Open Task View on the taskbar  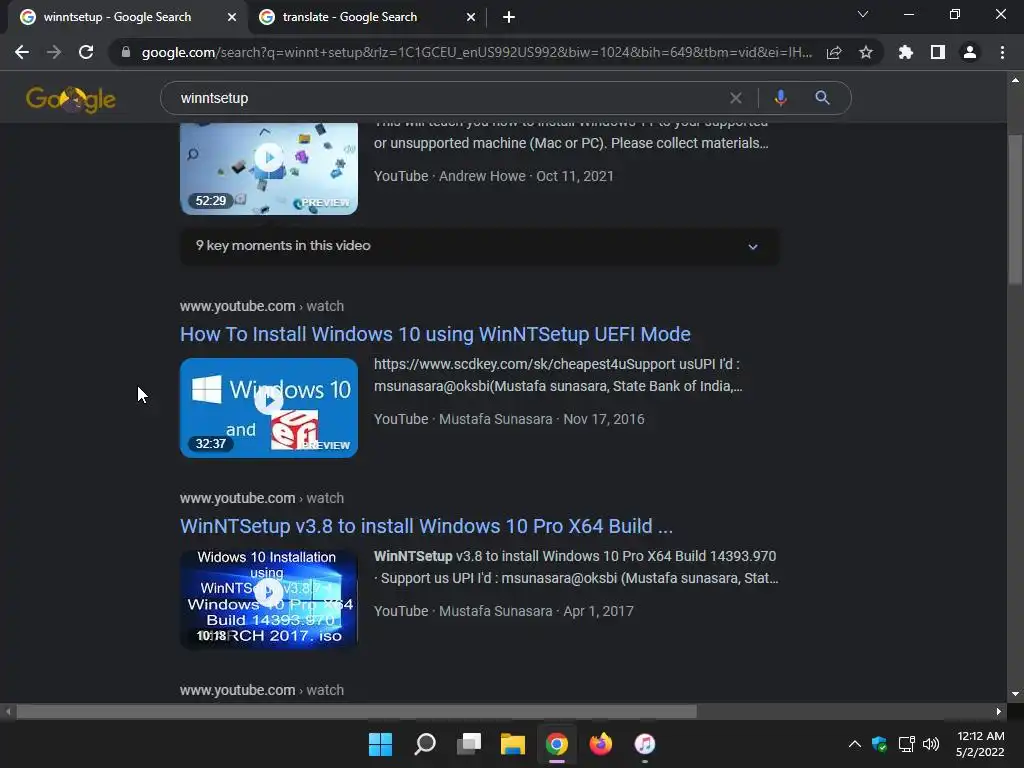point(469,744)
